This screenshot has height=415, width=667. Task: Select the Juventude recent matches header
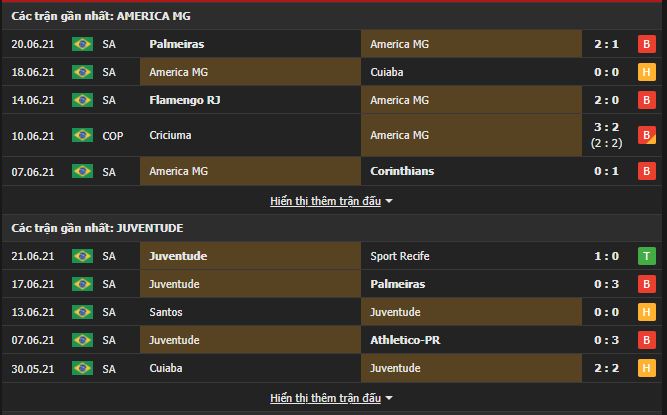99,228
